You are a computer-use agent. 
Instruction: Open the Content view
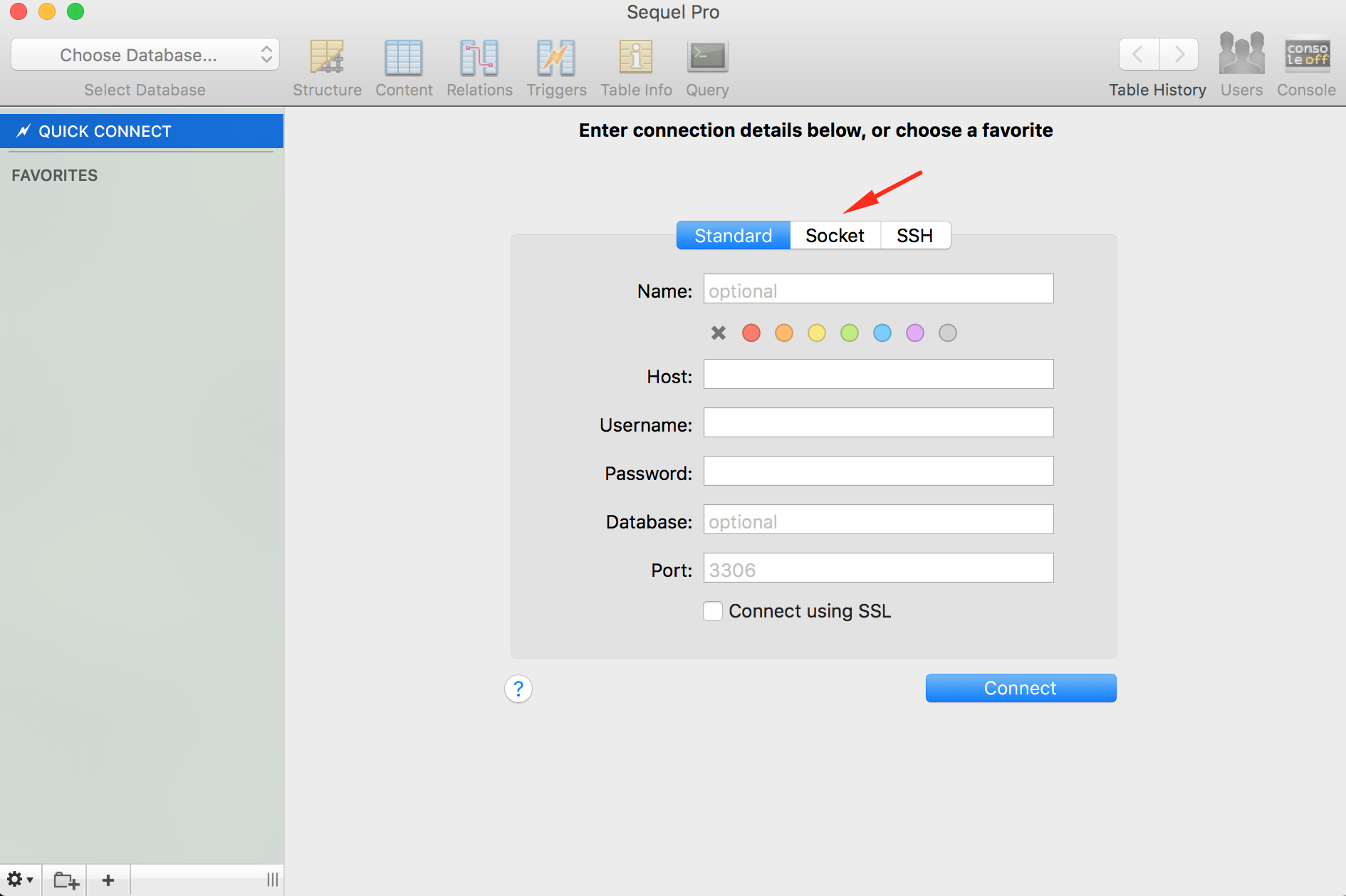pyautogui.click(x=404, y=68)
